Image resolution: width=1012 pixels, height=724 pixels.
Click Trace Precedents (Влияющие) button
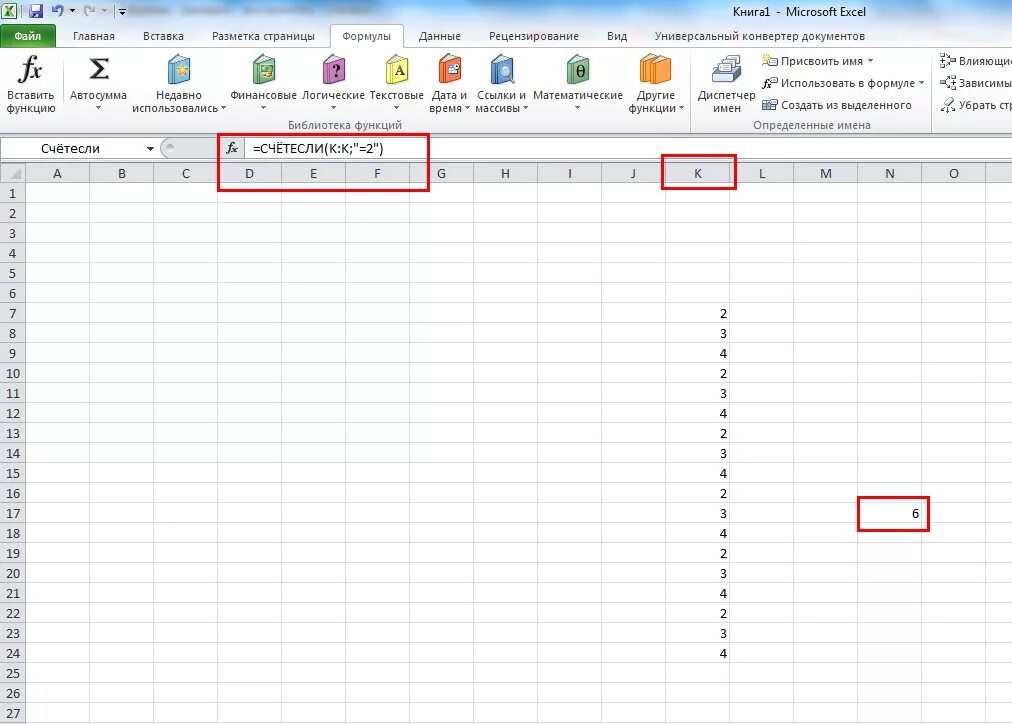(x=975, y=61)
